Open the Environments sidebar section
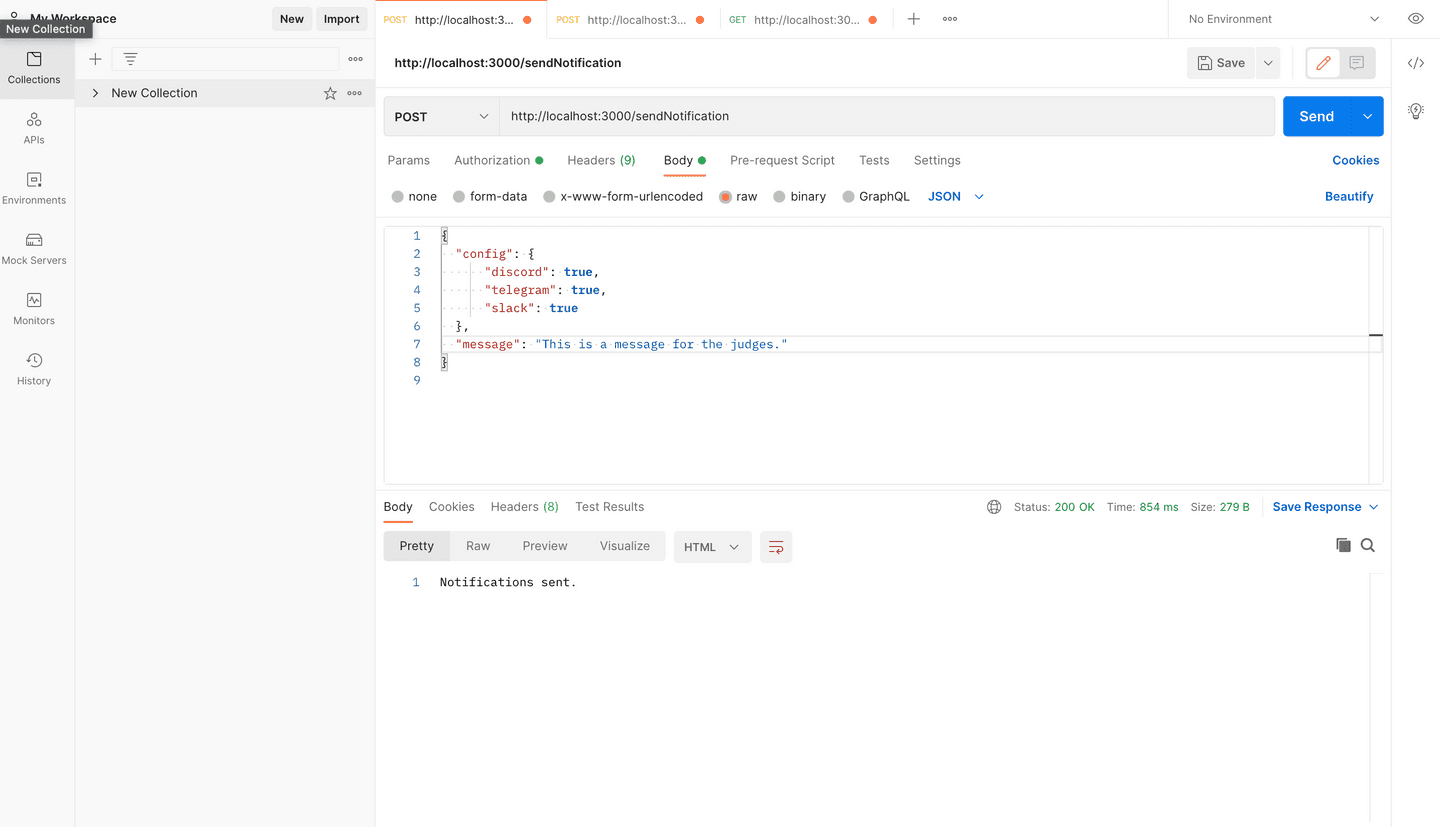The width and height of the screenshot is (1440, 827). pos(34,189)
